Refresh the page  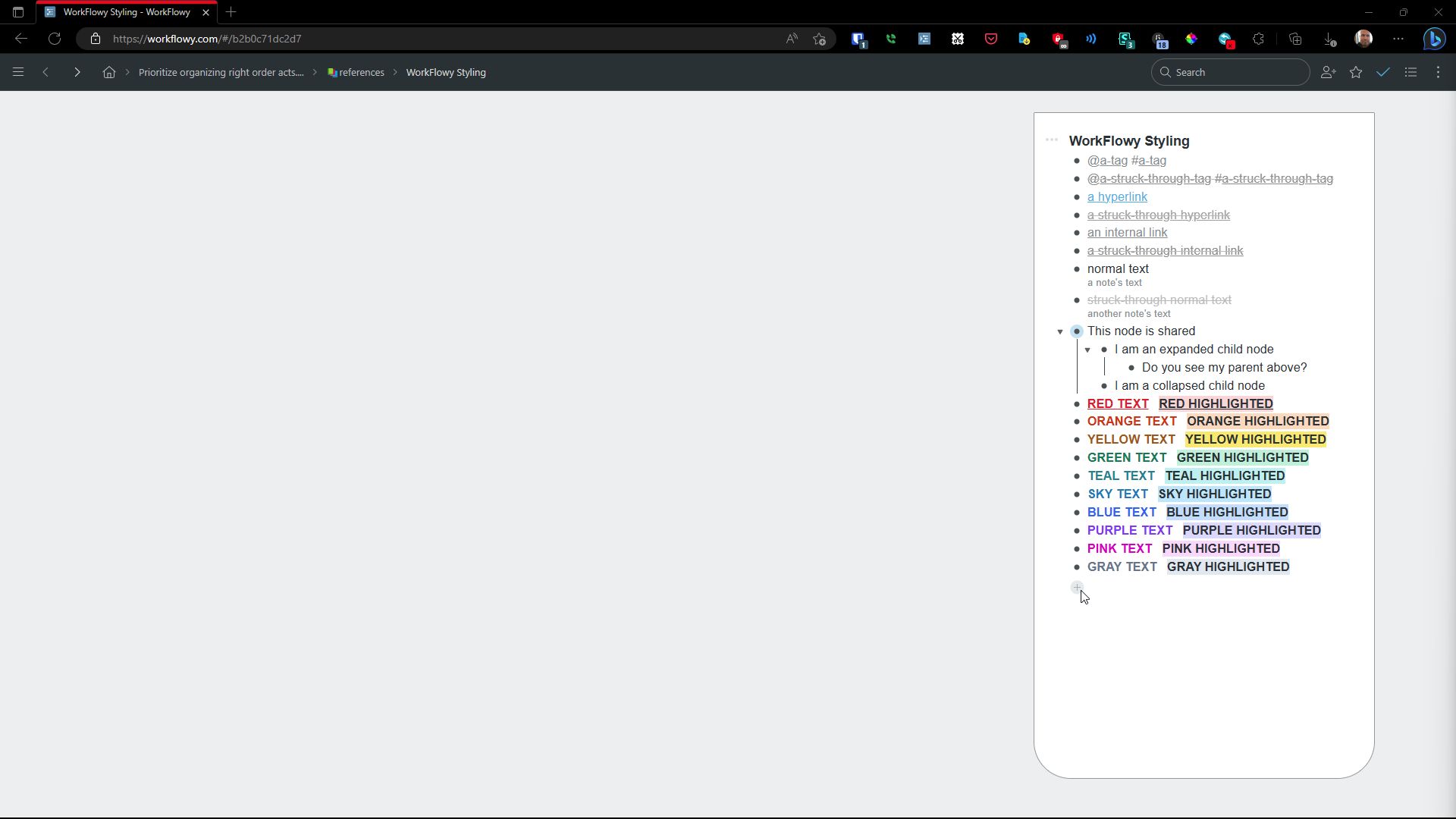tap(55, 39)
